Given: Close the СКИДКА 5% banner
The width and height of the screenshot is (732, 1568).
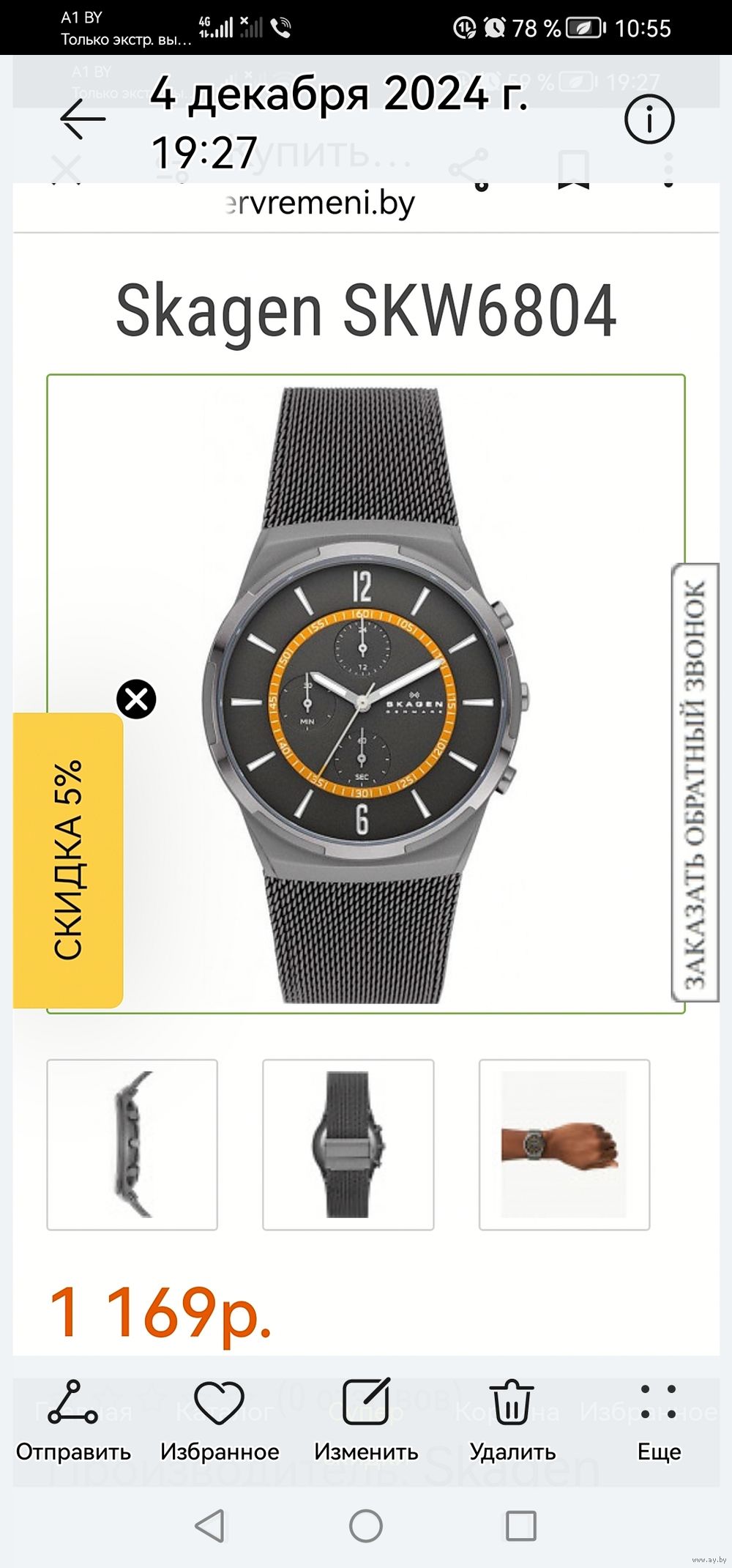Looking at the screenshot, I should coord(136,699).
